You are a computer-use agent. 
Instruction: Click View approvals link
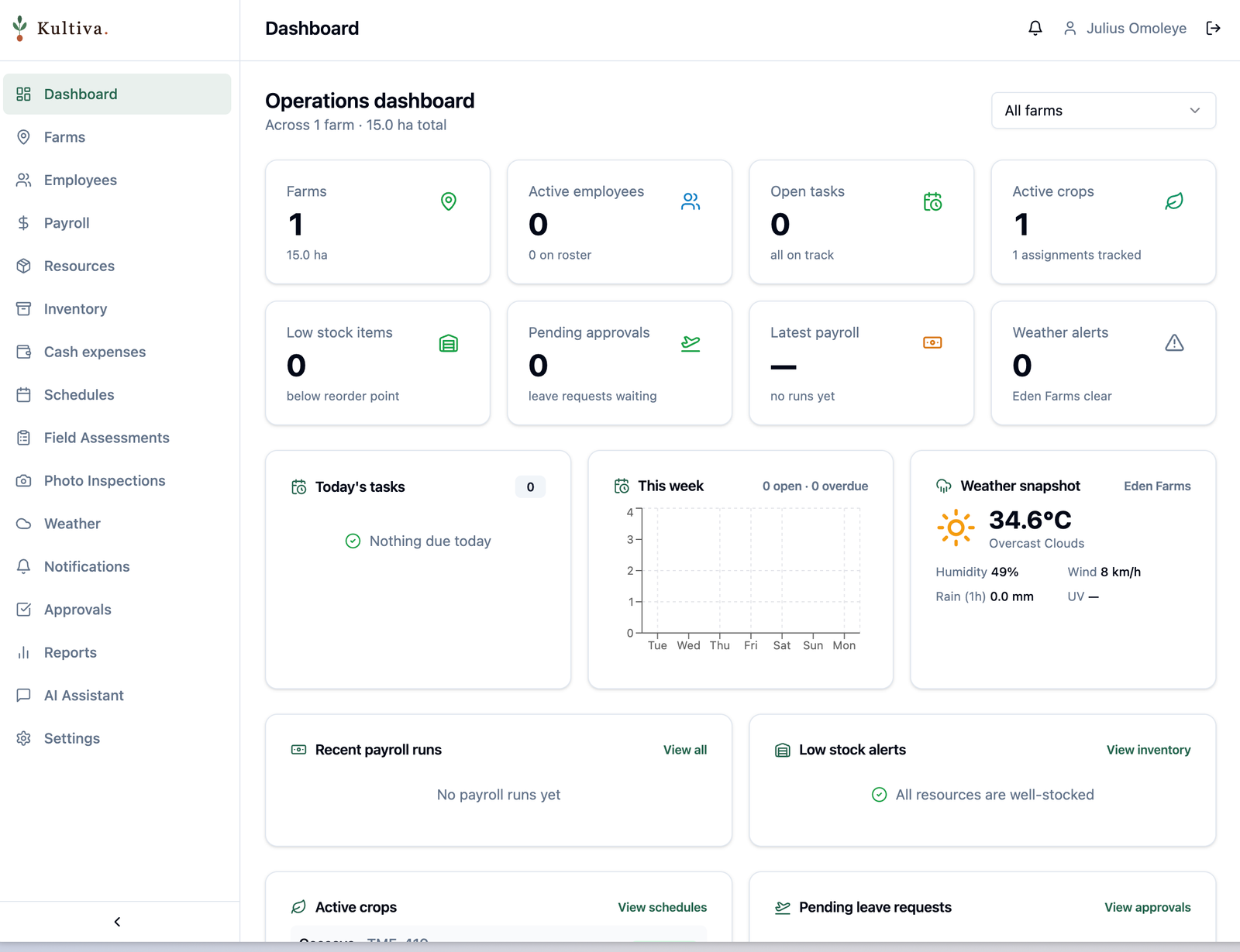(1148, 907)
